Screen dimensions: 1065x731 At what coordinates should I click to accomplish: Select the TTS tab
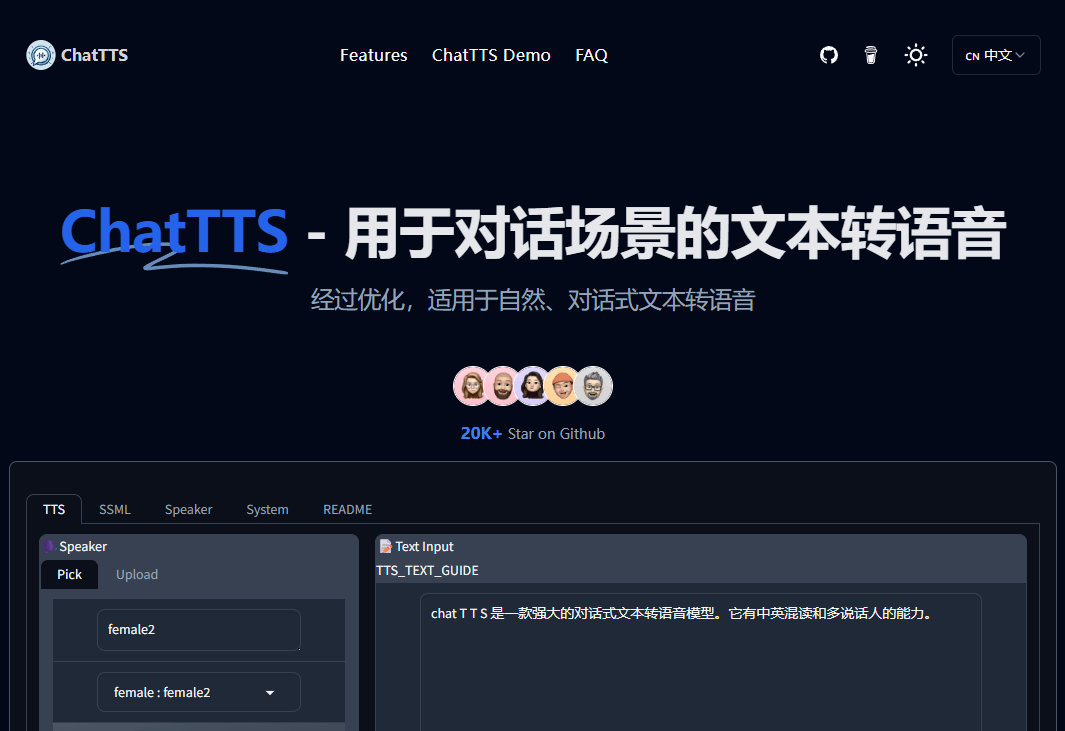[x=54, y=510]
